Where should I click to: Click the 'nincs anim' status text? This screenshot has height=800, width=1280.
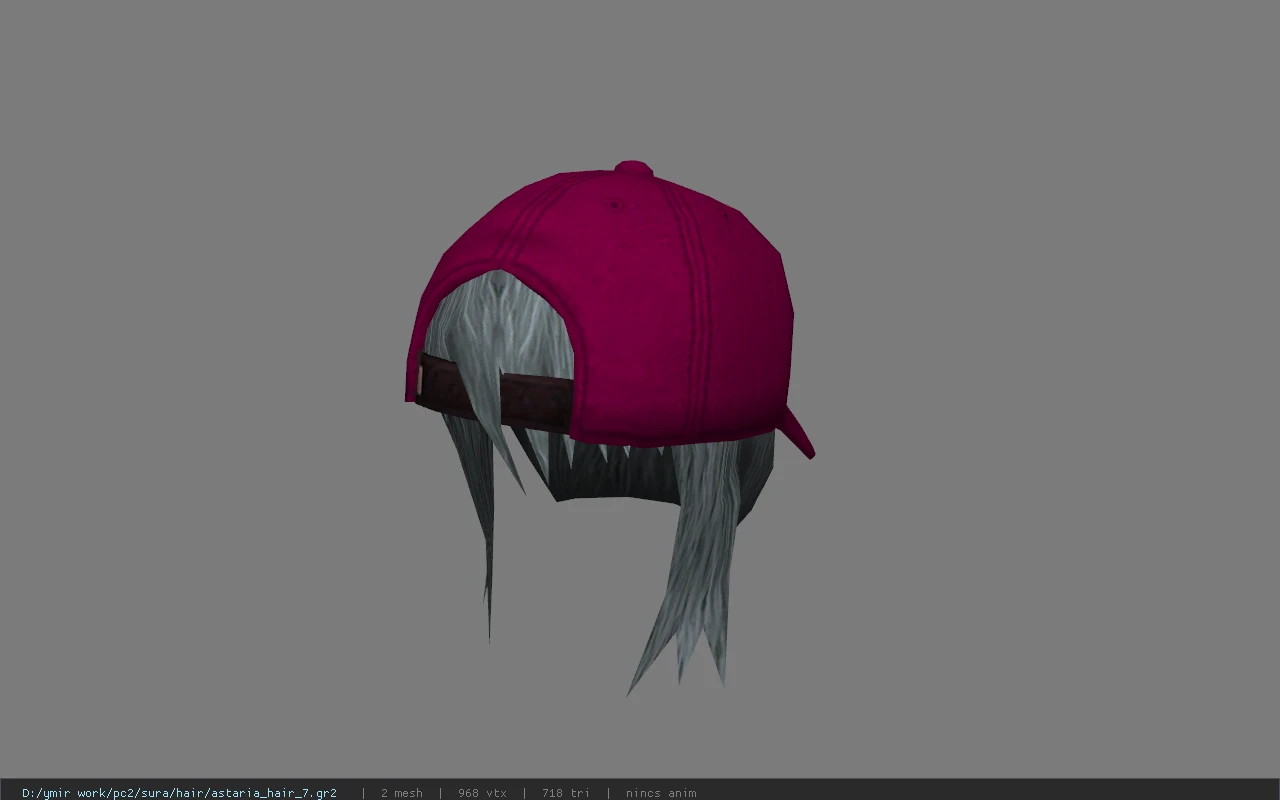[661, 793]
